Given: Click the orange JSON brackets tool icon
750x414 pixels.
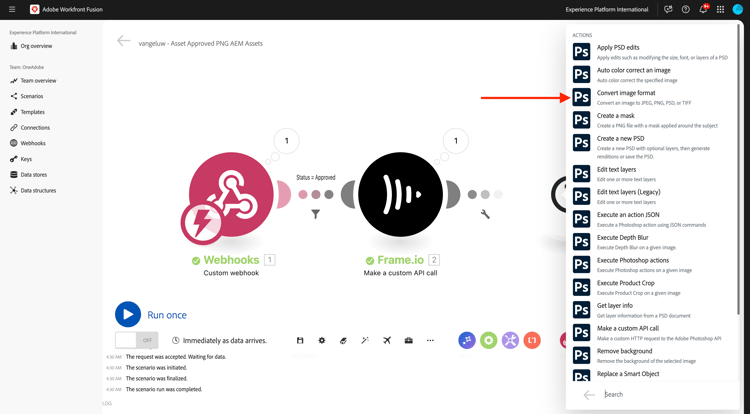Looking at the screenshot, I should pos(532,340).
